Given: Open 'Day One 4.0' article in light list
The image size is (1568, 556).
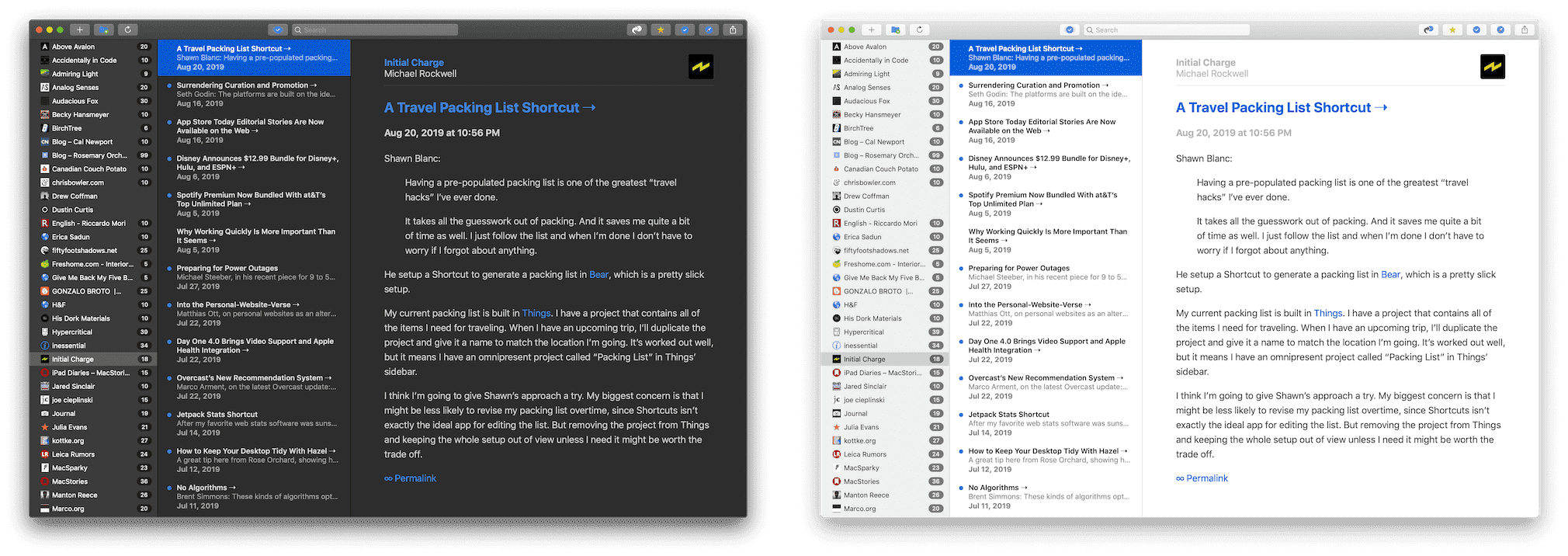Looking at the screenshot, I should pyautogui.click(x=1046, y=350).
